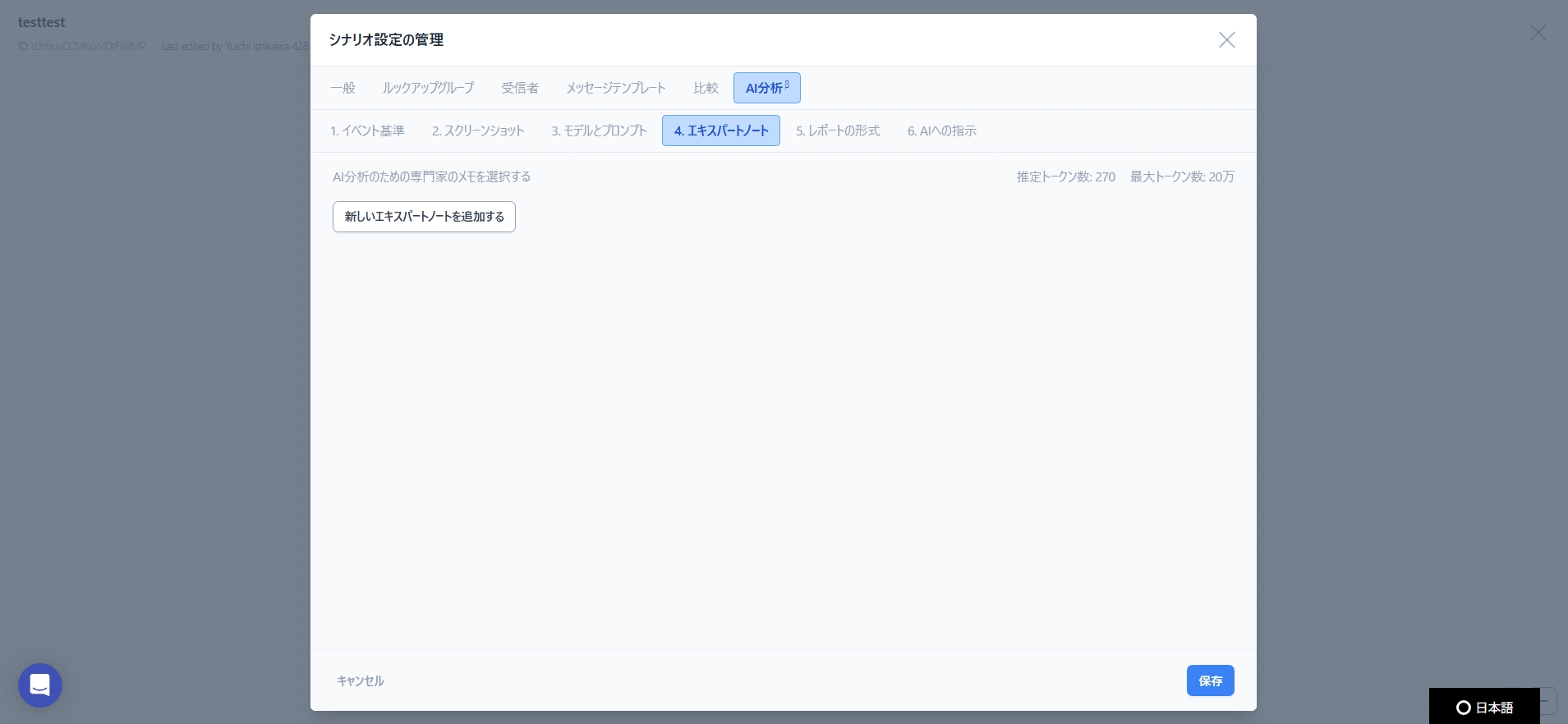The image size is (1568, 724).
Task: Click the background page close X icon
Action: (1538, 33)
